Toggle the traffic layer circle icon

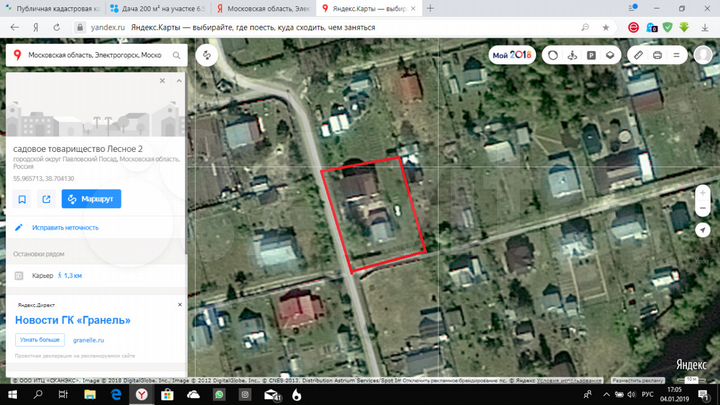coord(553,55)
